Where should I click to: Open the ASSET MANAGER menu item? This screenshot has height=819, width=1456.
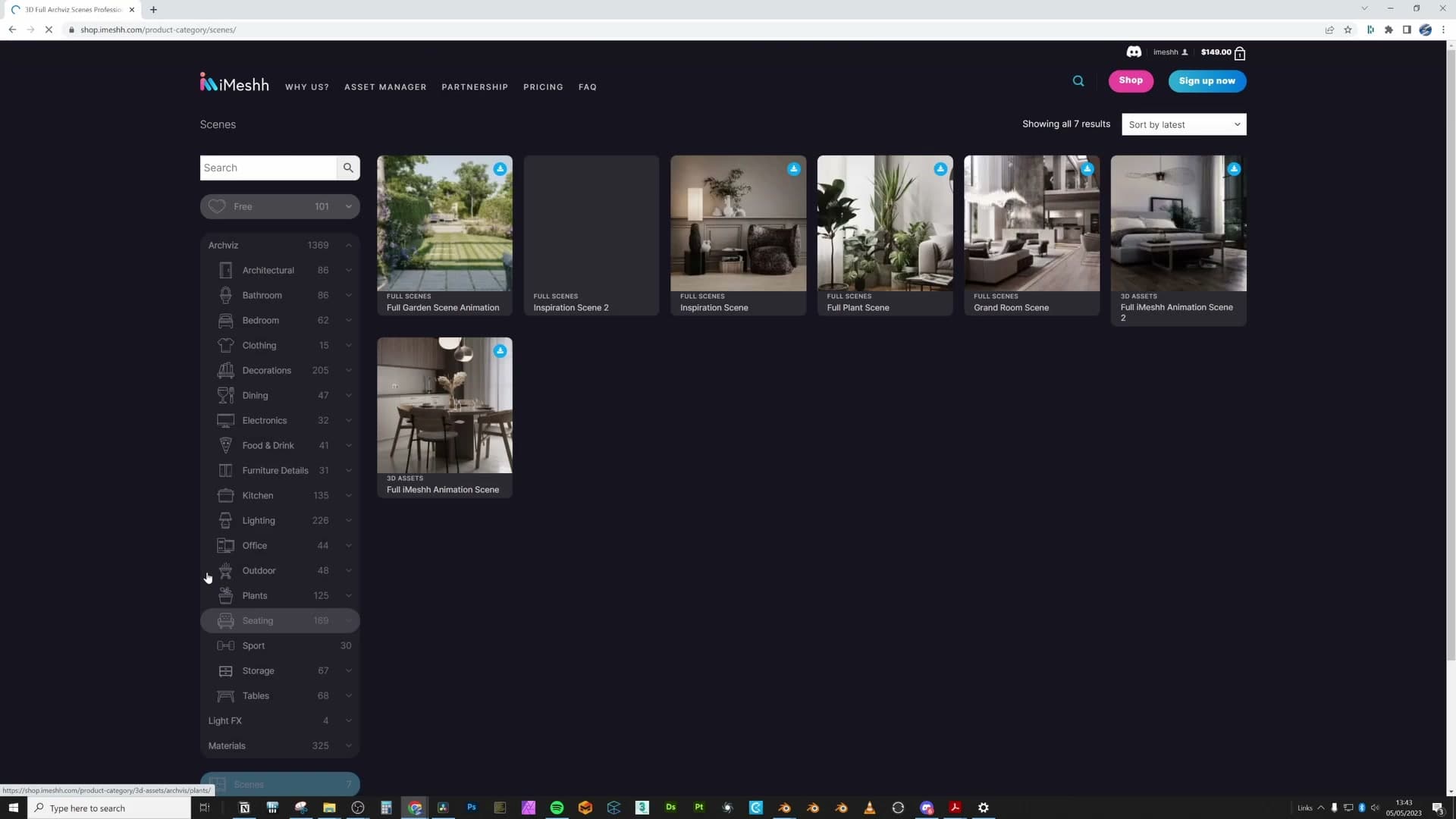point(385,87)
